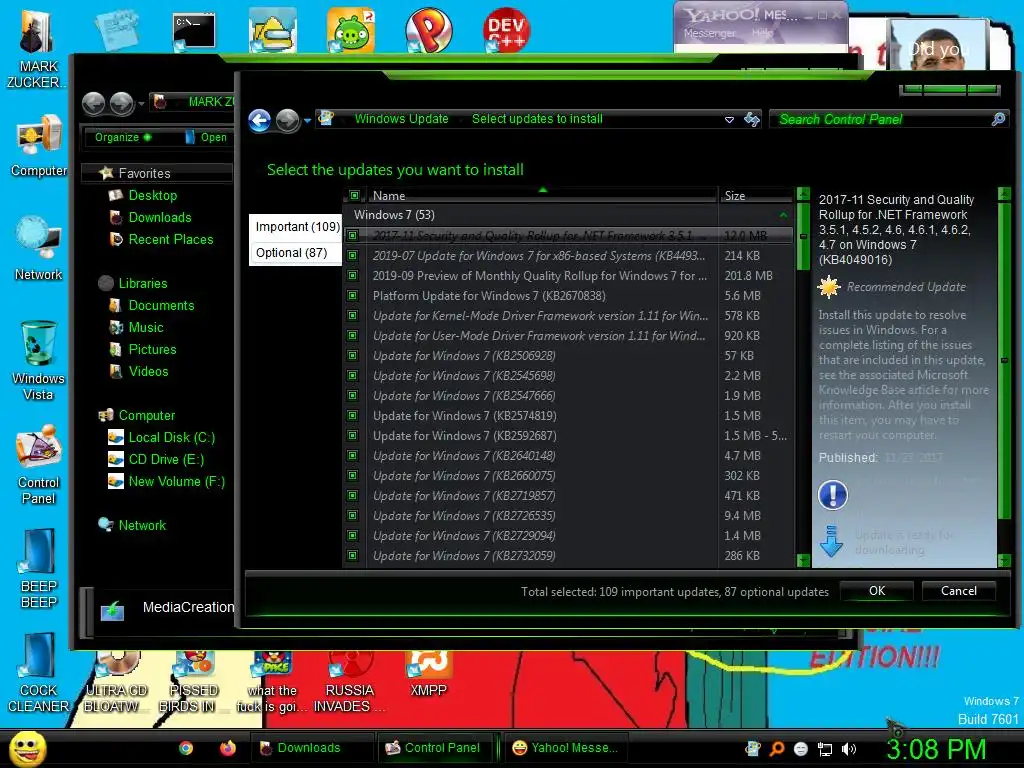Click the search magnifier in Control Panel search
This screenshot has height=768, width=1024.
pos(998,119)
